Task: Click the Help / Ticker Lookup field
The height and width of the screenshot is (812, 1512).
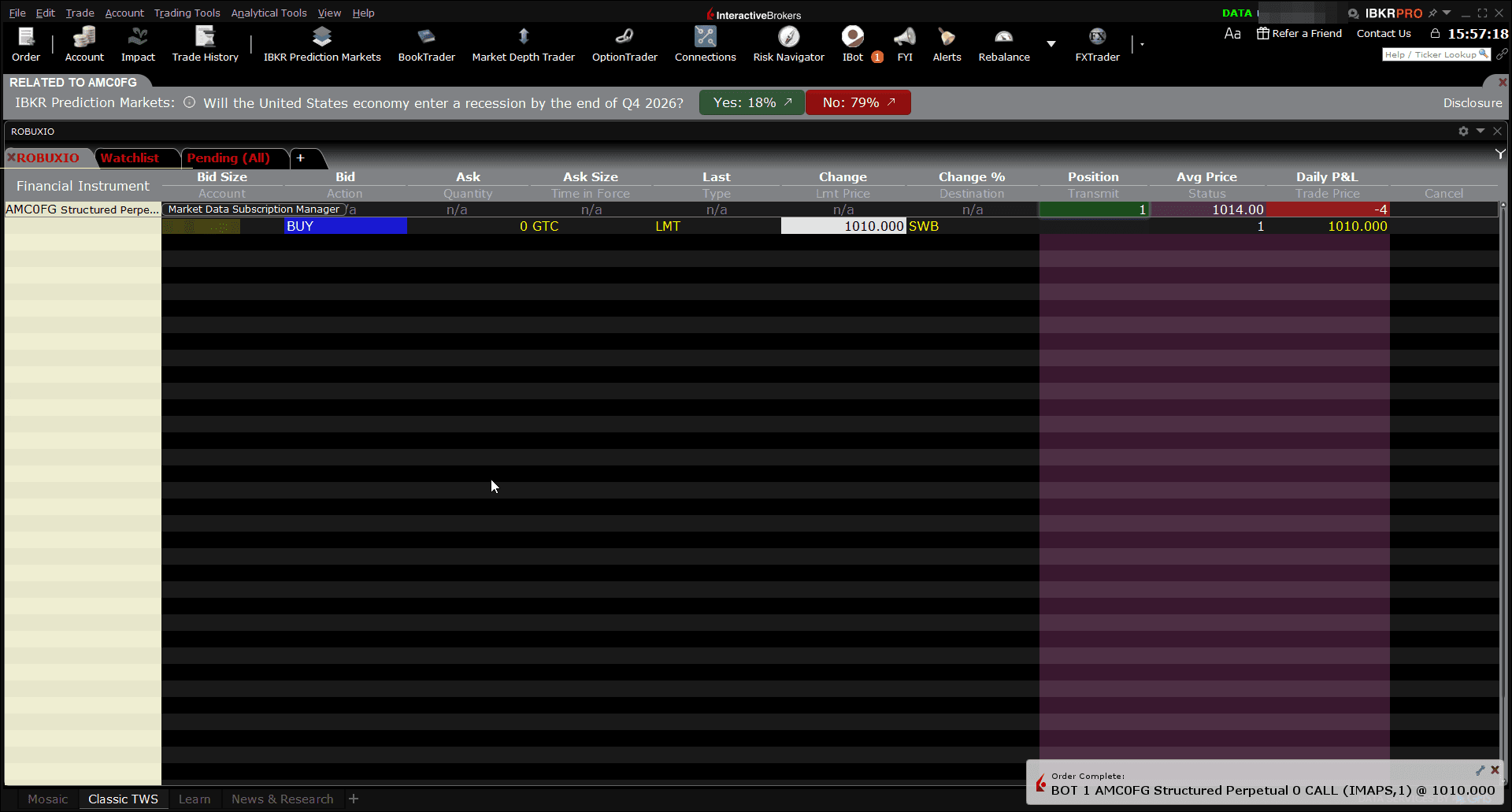Action: coord(1436,54)
